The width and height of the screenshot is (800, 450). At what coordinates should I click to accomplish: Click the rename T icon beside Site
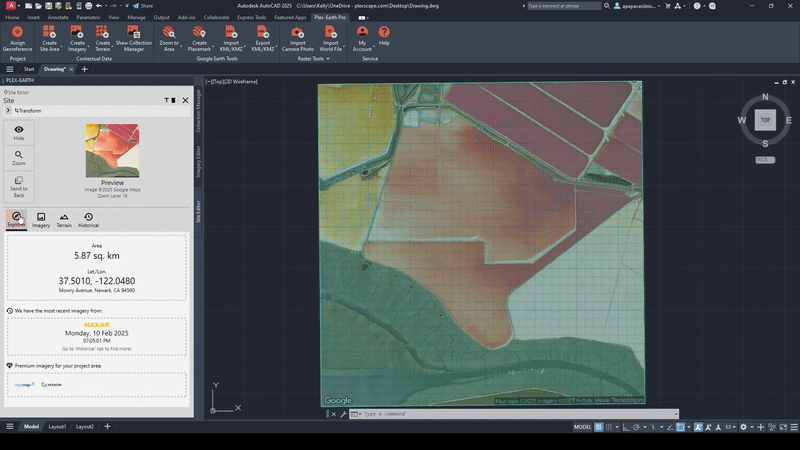(x=166, y=101)
